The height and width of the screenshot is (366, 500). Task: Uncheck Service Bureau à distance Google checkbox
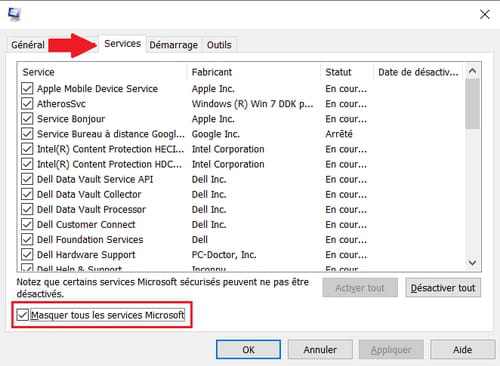coord(27,134)
